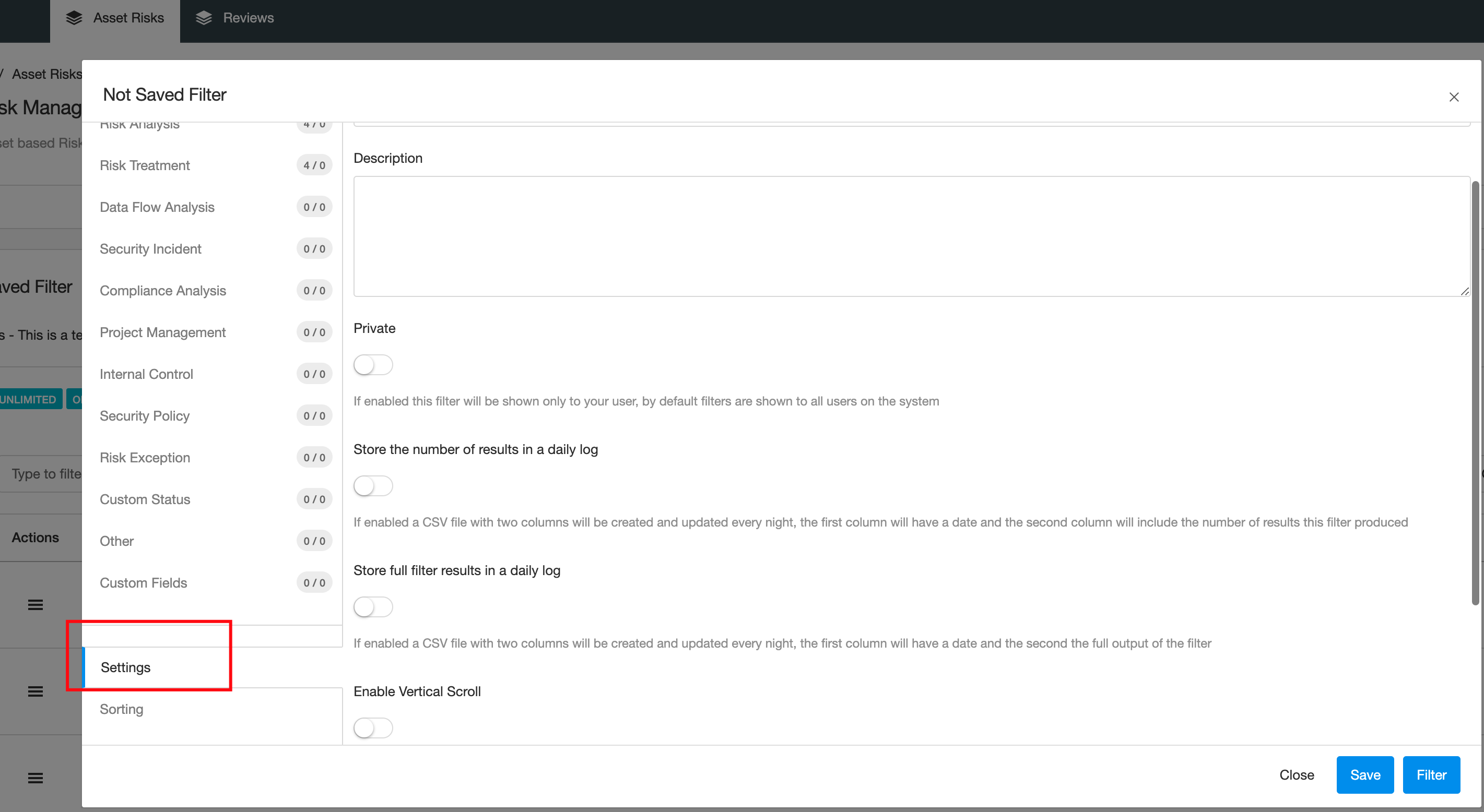Open the Project Management filter group
1484x812 pixels.
pos(213,332)
